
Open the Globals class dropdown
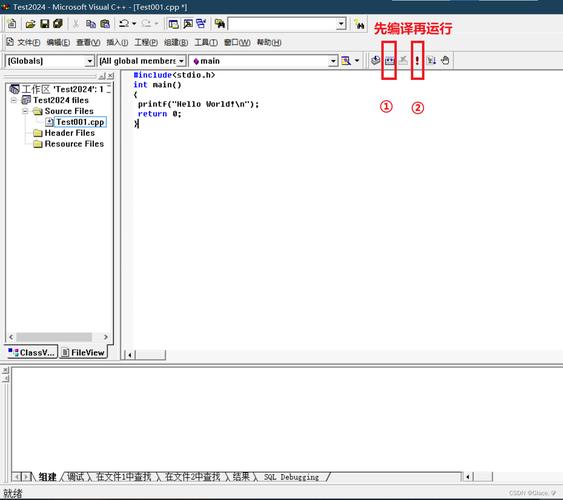89,61
